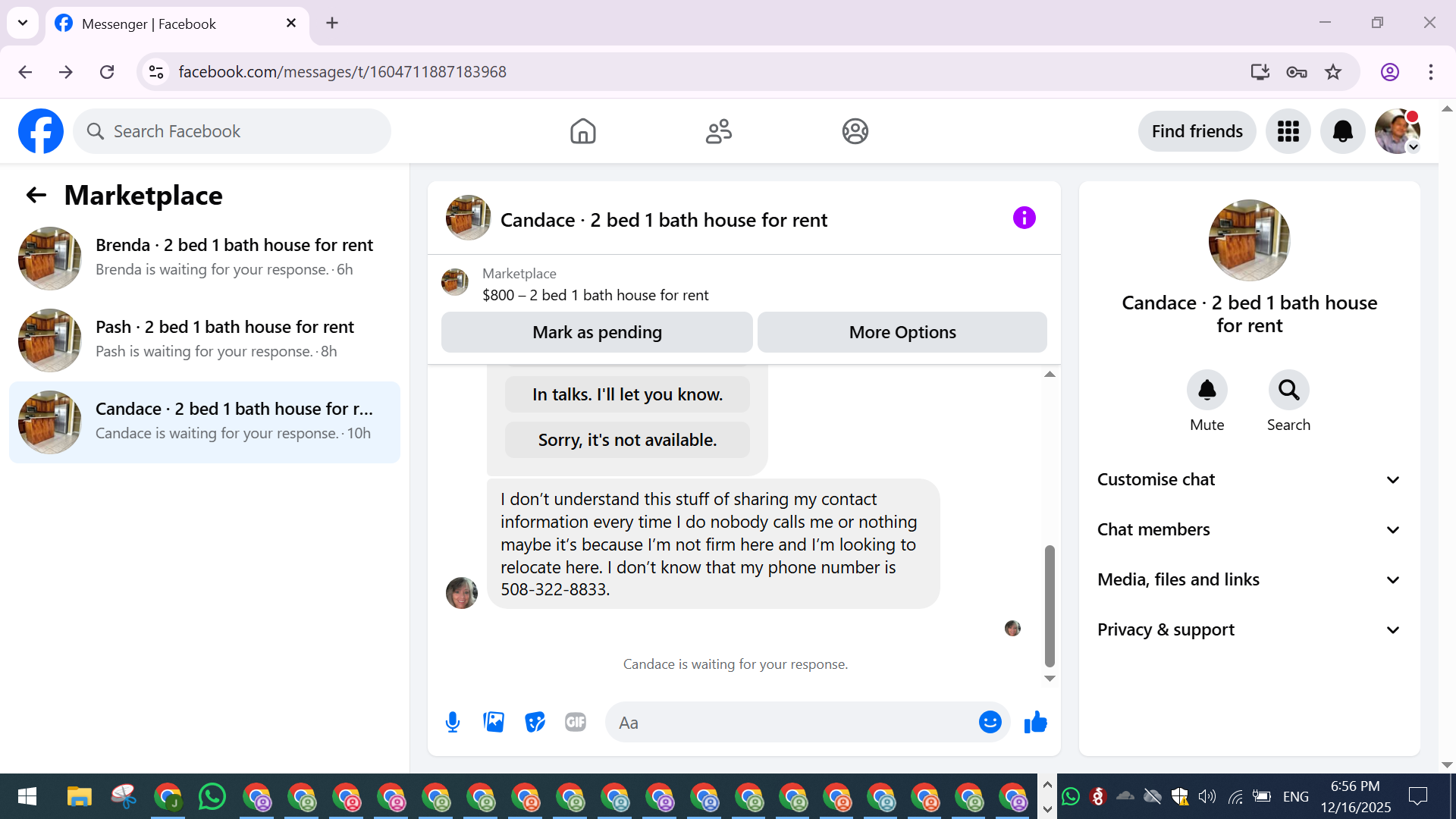This screenshot has width=1456, height=819.
Task: Open Candace's listing thumbnail in side panel
Action: coord(1249,240)
